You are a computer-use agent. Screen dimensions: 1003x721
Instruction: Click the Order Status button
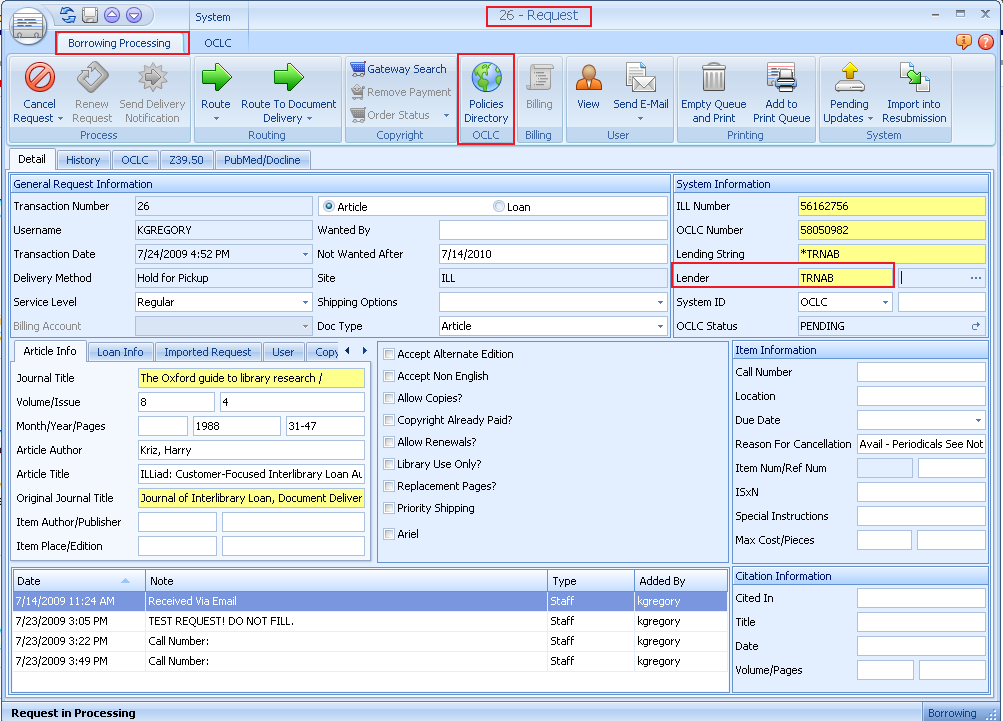[396, 115]
